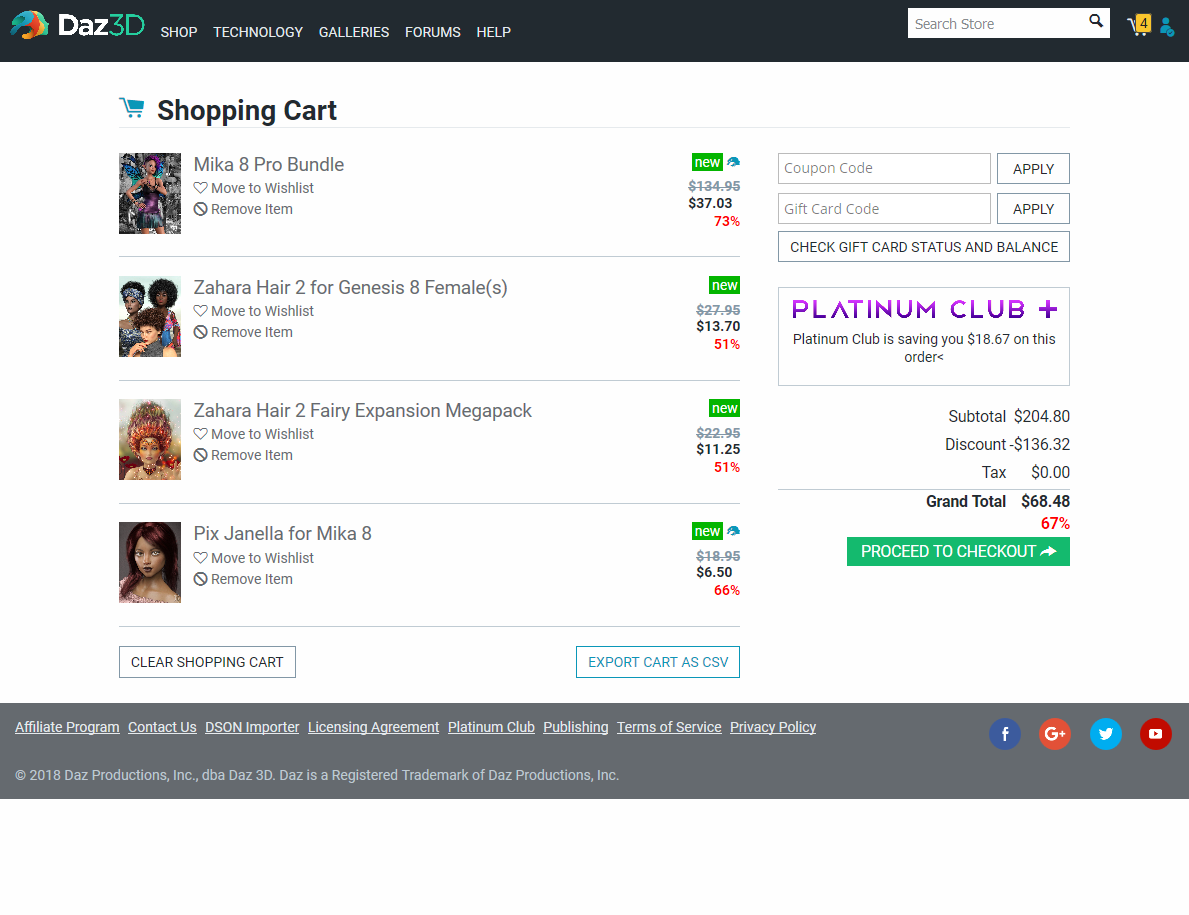
Task: Click the user account icon in the header
Action: pyautogui.click(x=1166, y=27)
